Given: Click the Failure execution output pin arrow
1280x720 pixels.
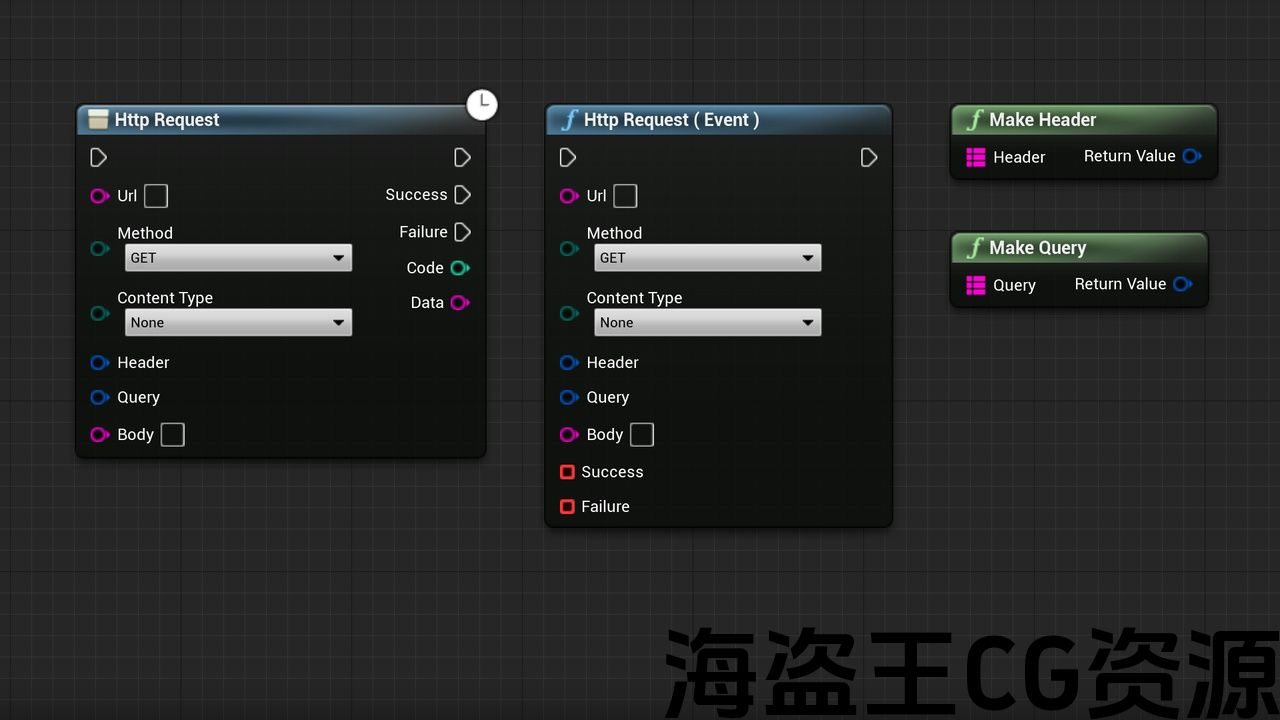Looking at the screenshot, I should (462, 232).
